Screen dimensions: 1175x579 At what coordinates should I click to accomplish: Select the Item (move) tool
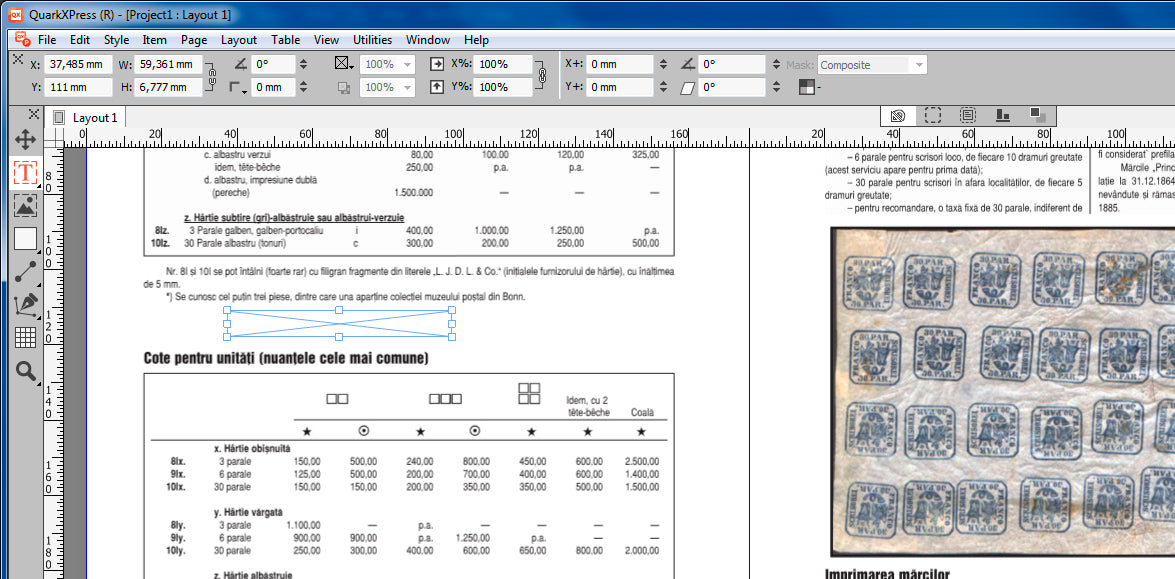pyautogui.click(x=25, y=139)
